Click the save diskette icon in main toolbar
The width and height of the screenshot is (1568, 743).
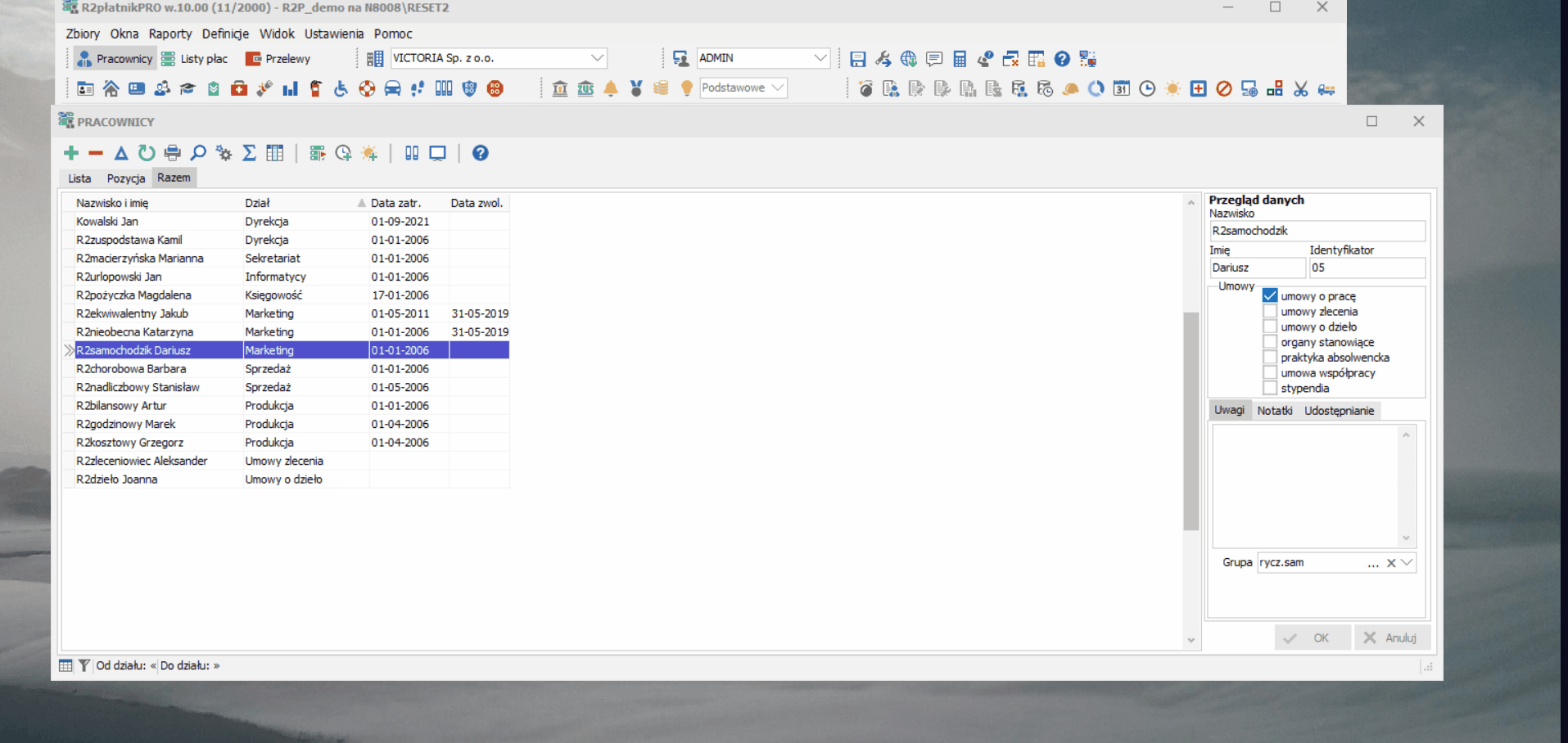pyautogui.click(x=857, y=59)
